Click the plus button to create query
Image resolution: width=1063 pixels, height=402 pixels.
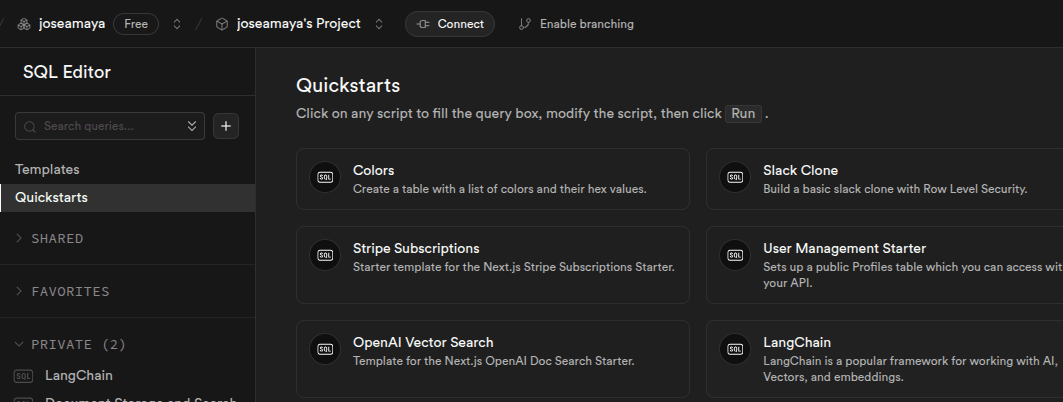point(226,126)
